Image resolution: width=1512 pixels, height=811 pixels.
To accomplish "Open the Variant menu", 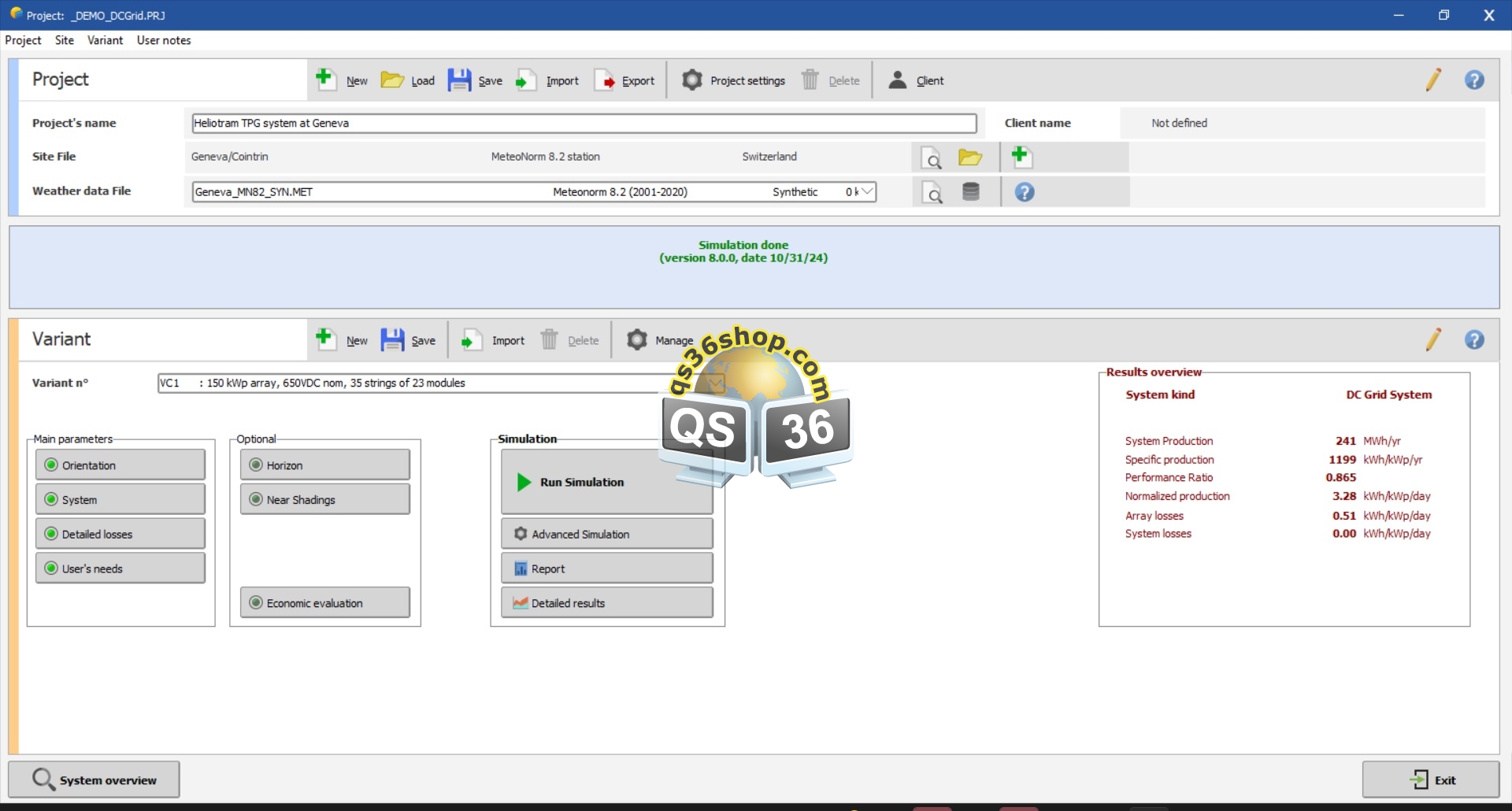I will [105, 40].
